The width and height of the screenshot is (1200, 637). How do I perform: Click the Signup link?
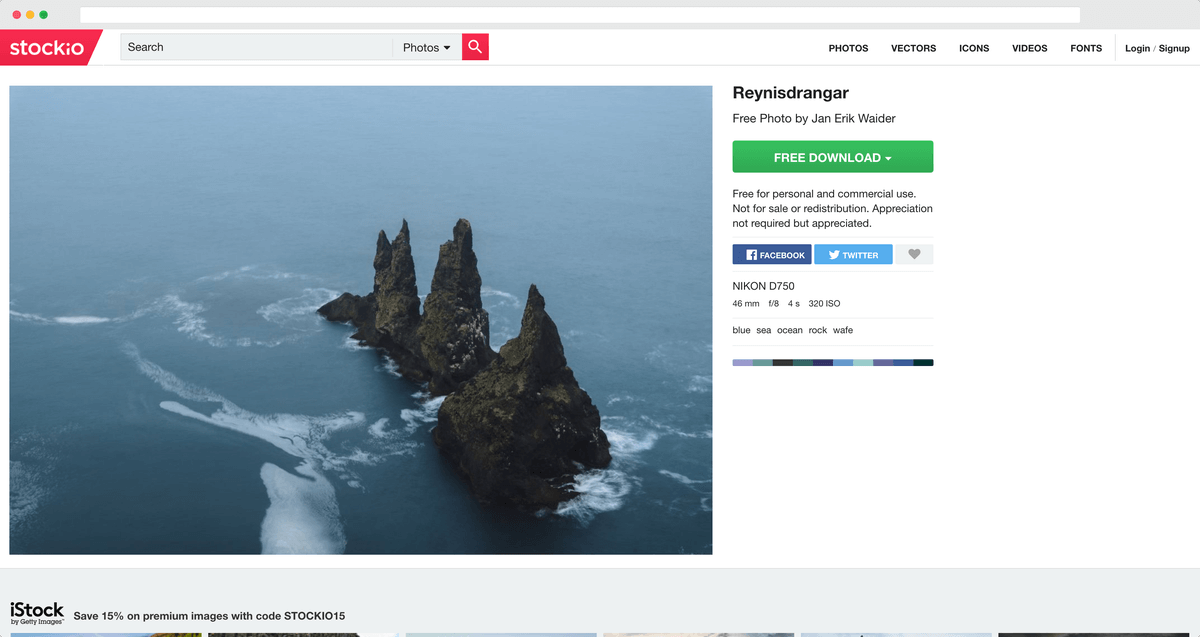click(1174, 48)
